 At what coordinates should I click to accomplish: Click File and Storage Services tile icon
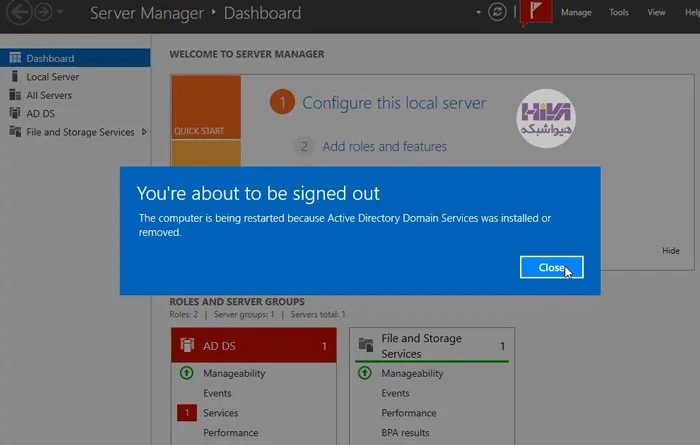tap(366, 345)
